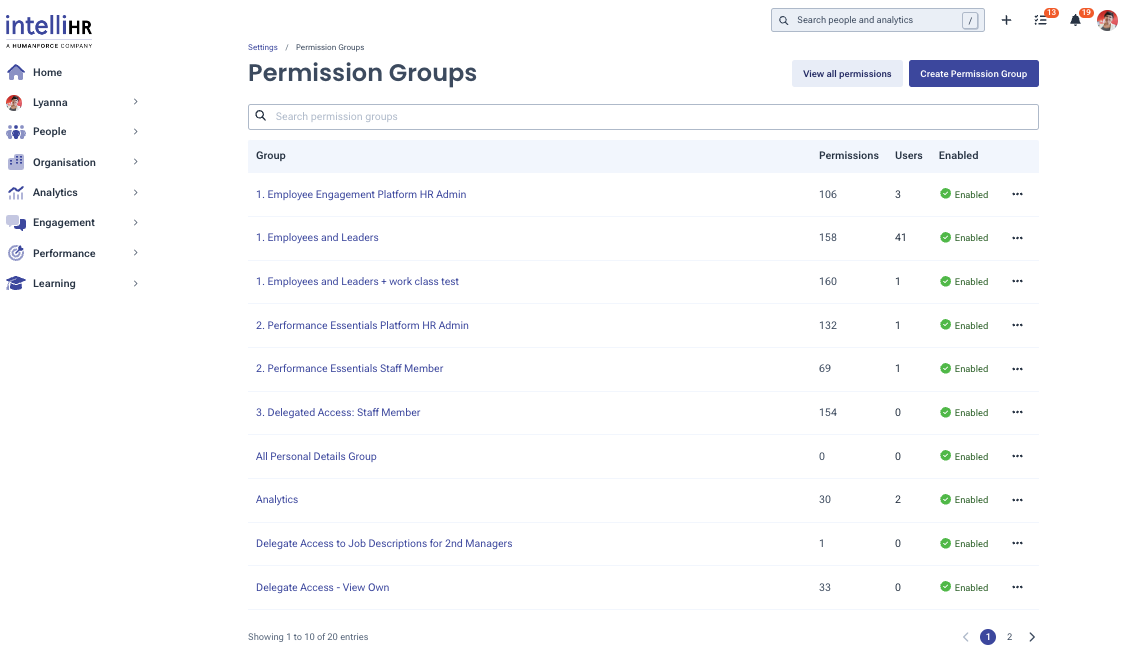This screenshot has width=1122, height=662.
Task: Click the permission groups search field
Action: point(643,116)
